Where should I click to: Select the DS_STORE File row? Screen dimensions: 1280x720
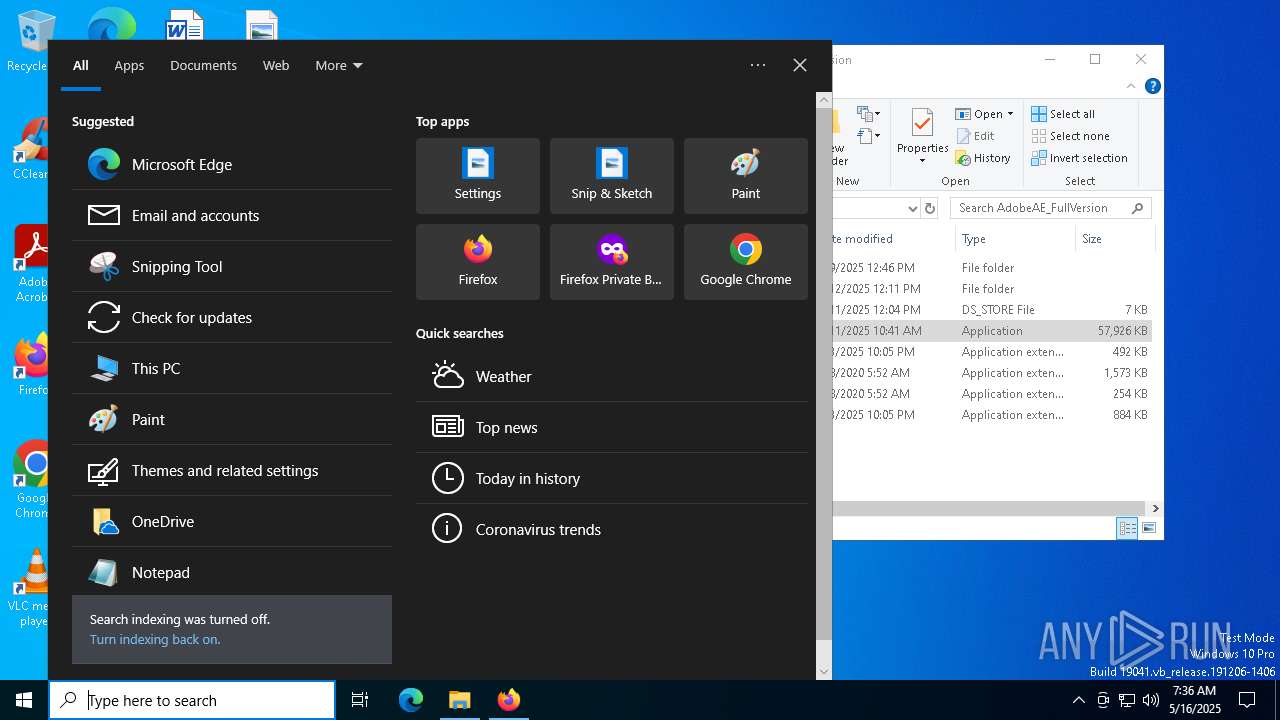[x=992, y=310]
